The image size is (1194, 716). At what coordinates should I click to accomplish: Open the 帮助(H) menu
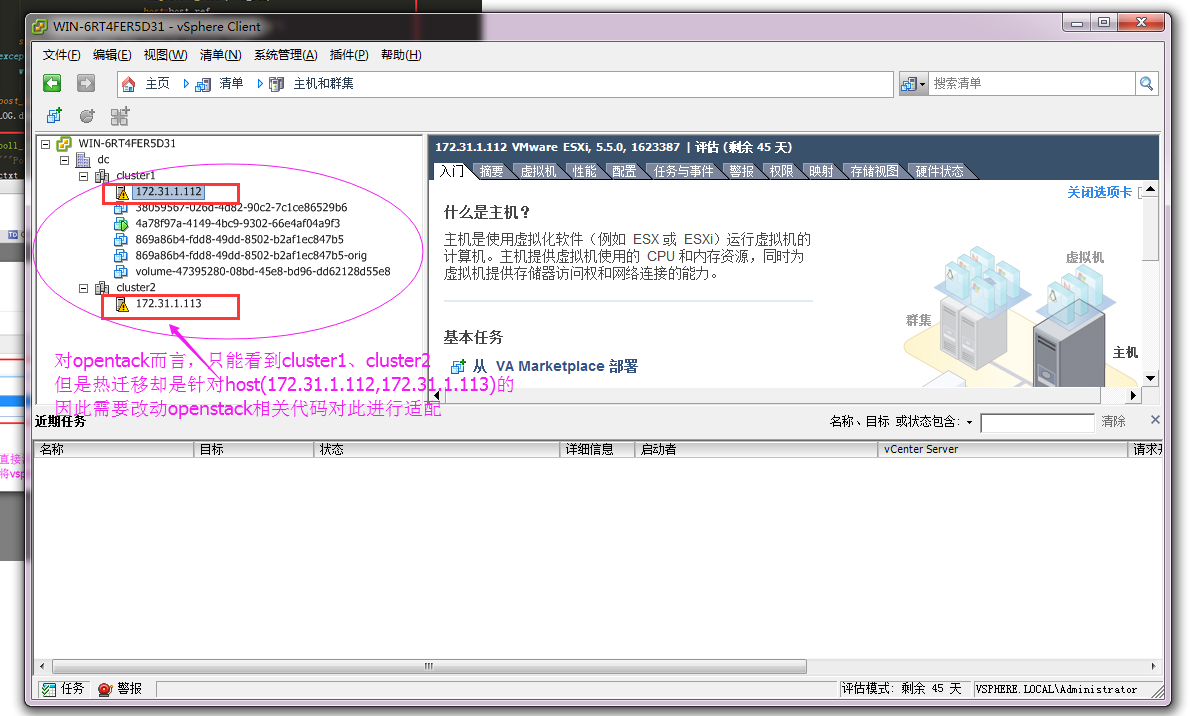(x=401, y=55)
